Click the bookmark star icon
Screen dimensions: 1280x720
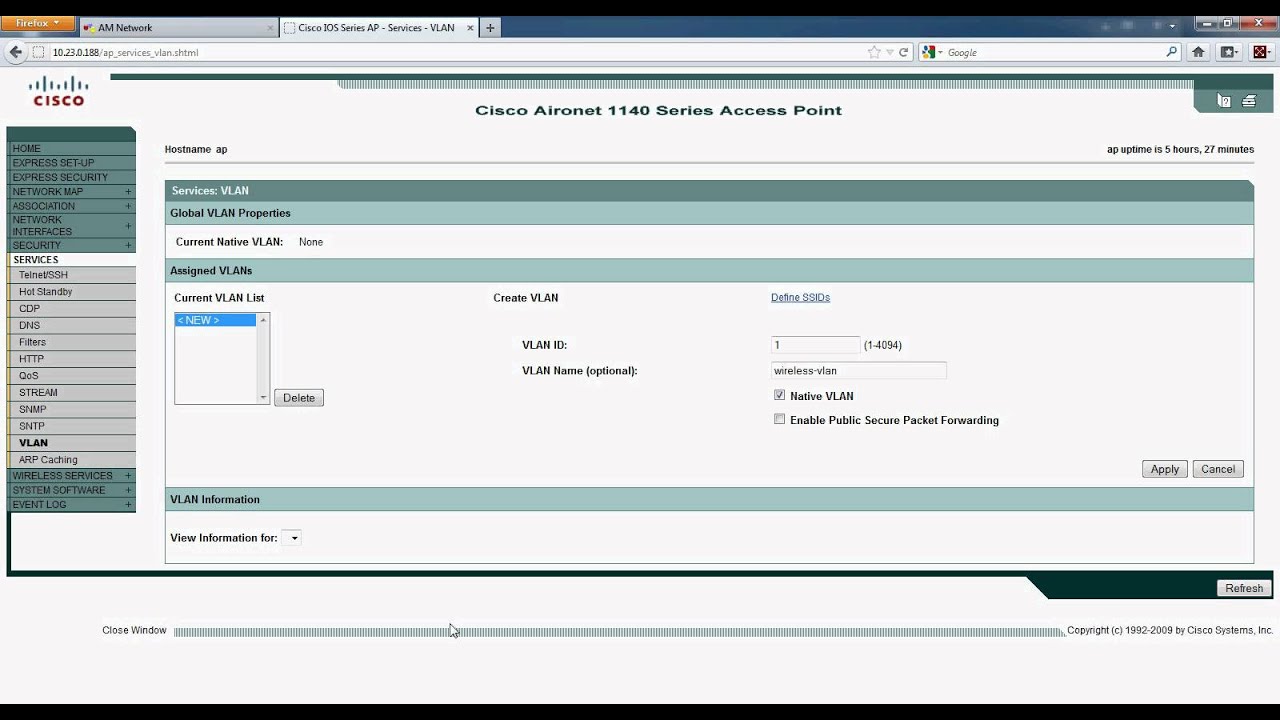875,52
